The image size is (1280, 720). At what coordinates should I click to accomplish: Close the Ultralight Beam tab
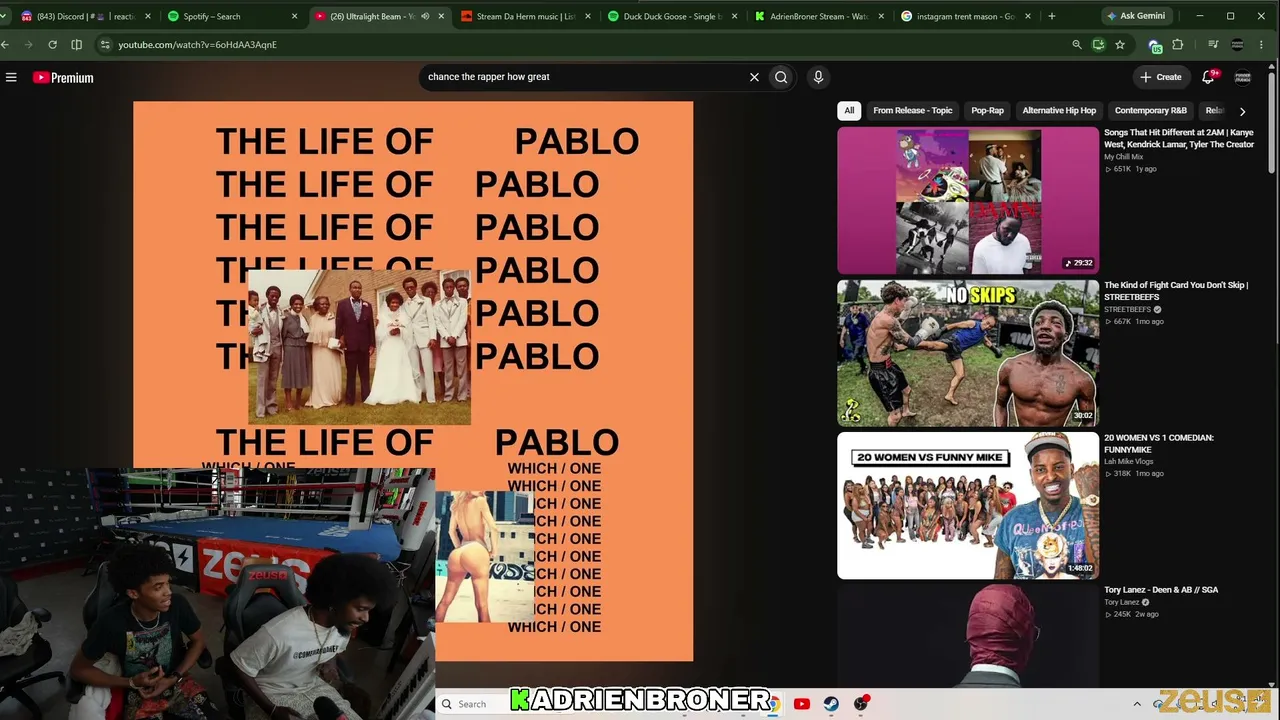(441, 16)
